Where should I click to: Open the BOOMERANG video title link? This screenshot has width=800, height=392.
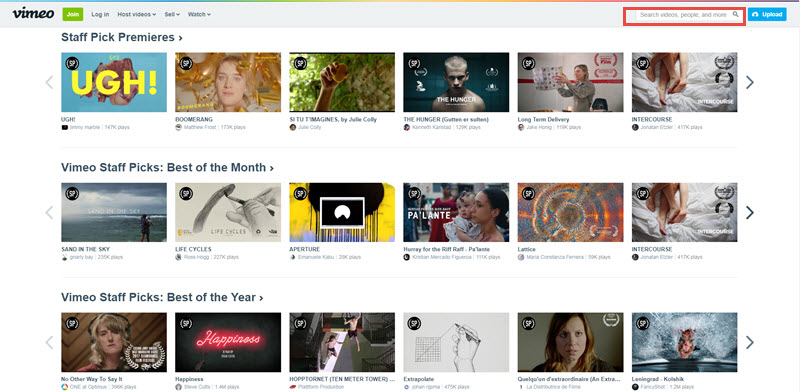click(x=194, y=119)
